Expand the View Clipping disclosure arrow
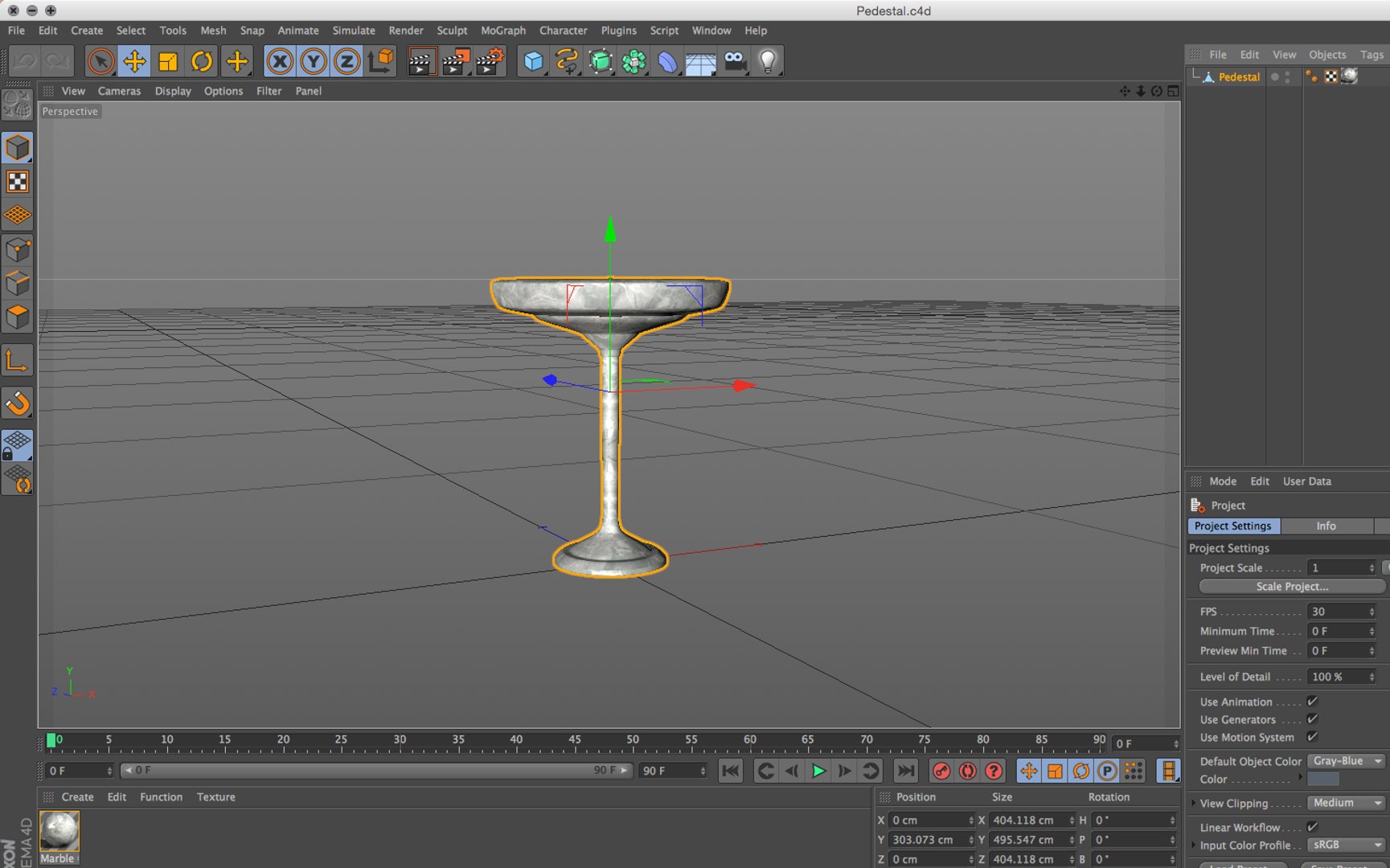This screenshot has width=1390, height=868. [x=1193, y=803]
